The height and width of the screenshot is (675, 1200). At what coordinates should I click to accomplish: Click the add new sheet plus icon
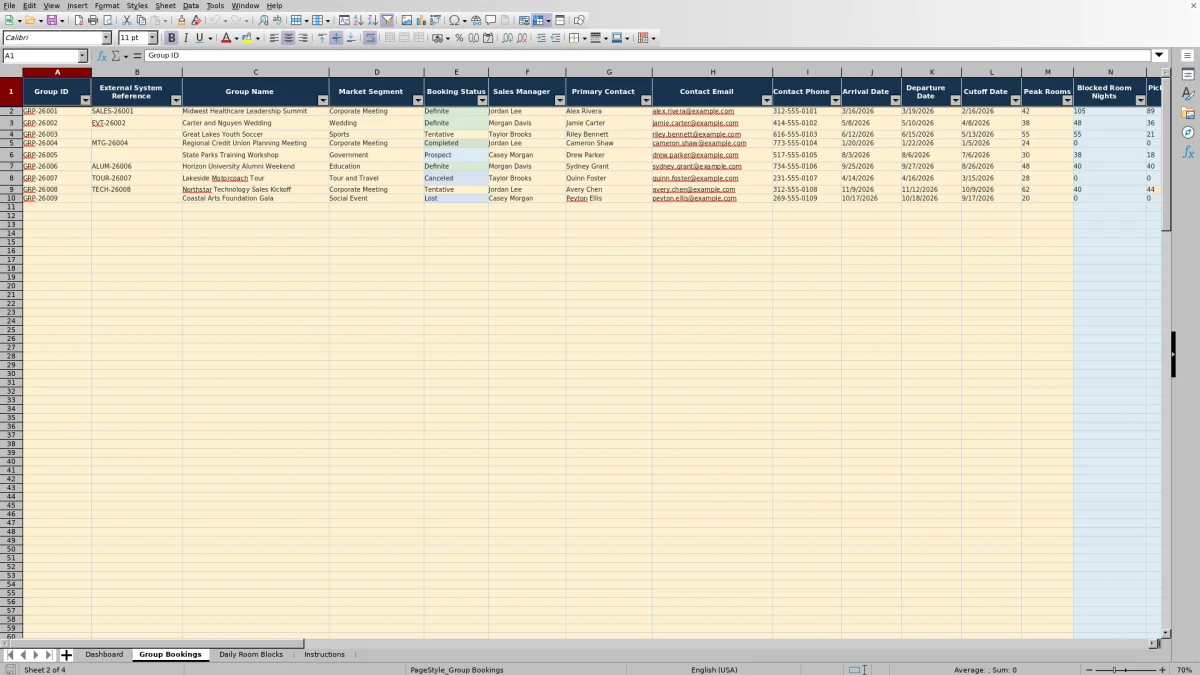[x=67, y=655]
